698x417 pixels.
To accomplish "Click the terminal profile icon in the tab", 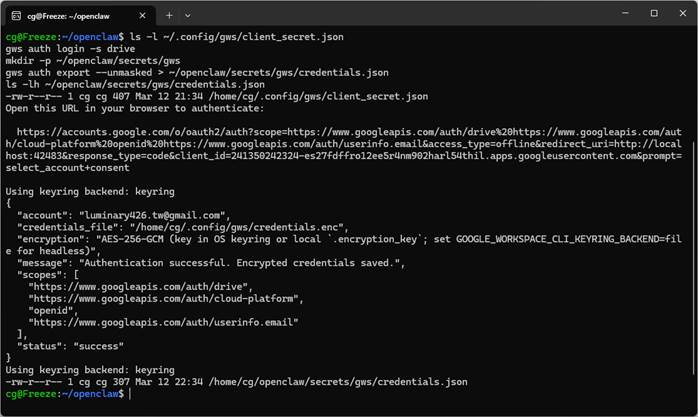I will click(14, 14).
